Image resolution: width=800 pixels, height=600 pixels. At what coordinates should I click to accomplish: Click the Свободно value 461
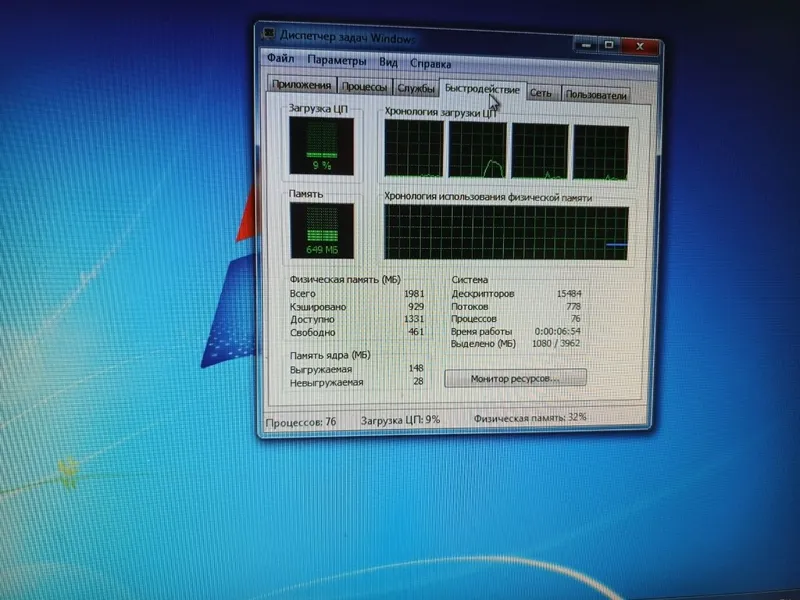coord(416,332)
